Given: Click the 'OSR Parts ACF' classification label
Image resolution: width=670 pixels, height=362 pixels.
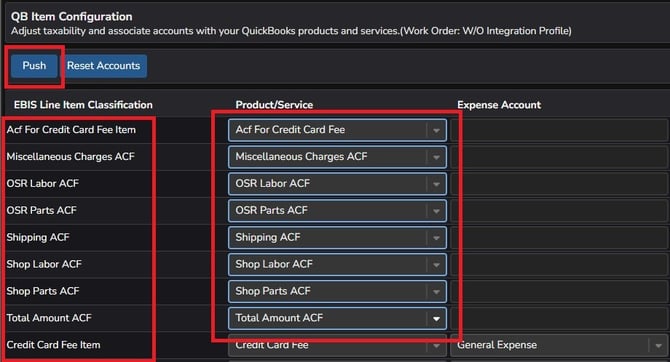Looking at the screenshot, I should [x=41, y=211].
